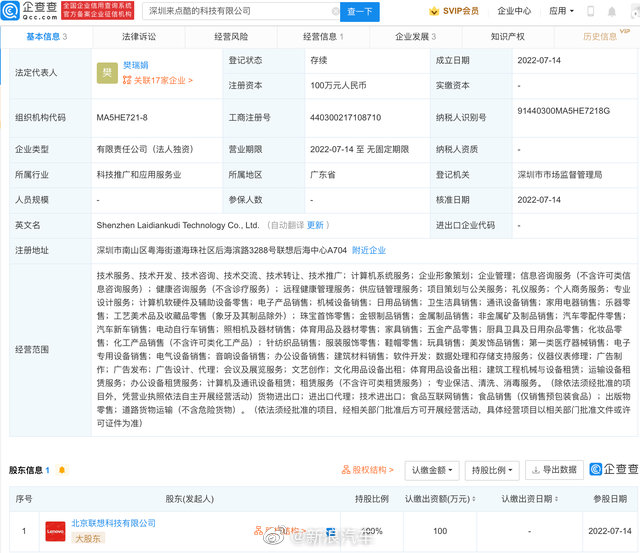The width and height of the screenshot is (640, 553).
Task: Open SVIP会员 link
Action: [x=461, y=11]
